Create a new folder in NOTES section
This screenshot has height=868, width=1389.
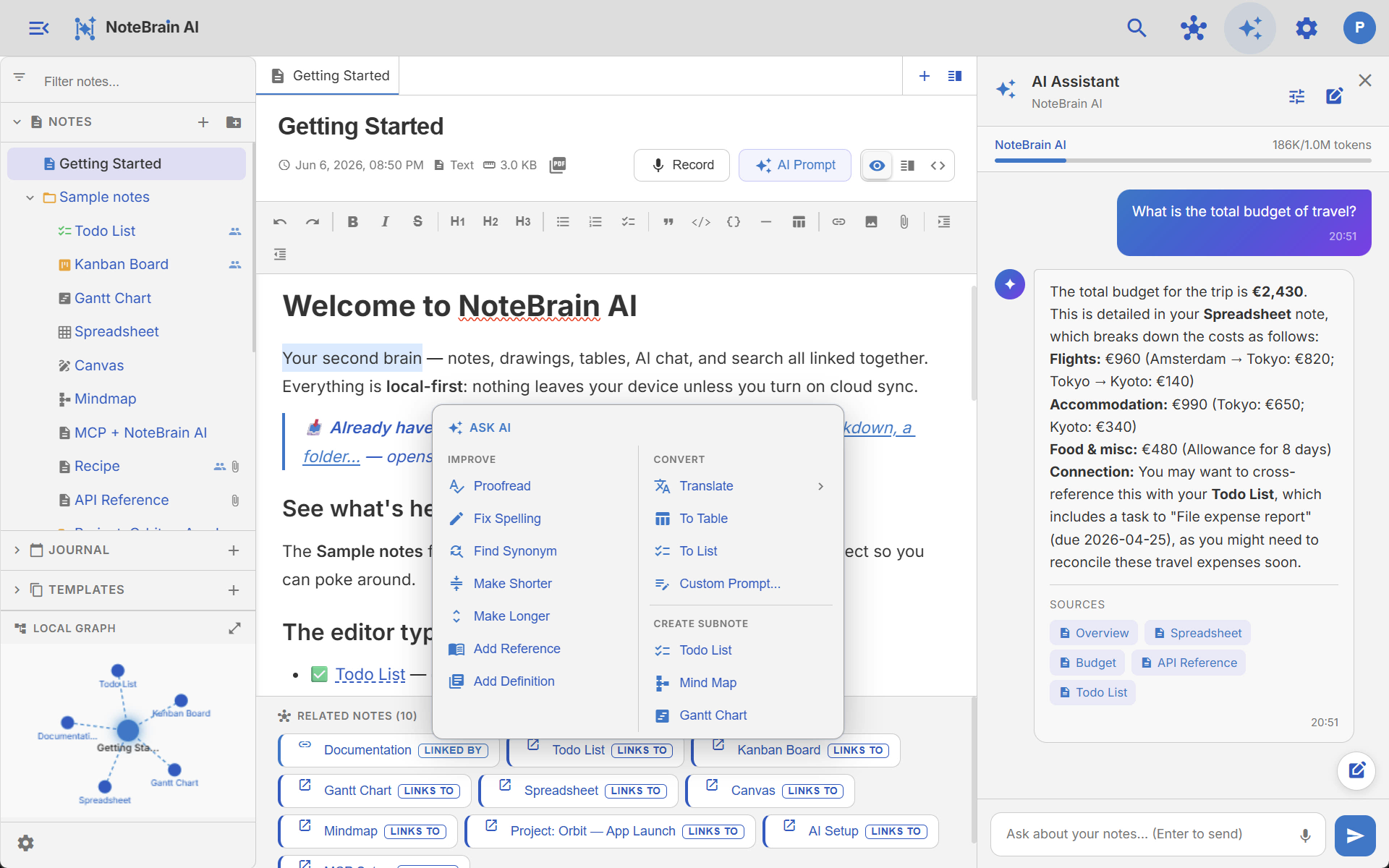coord(234,122)
